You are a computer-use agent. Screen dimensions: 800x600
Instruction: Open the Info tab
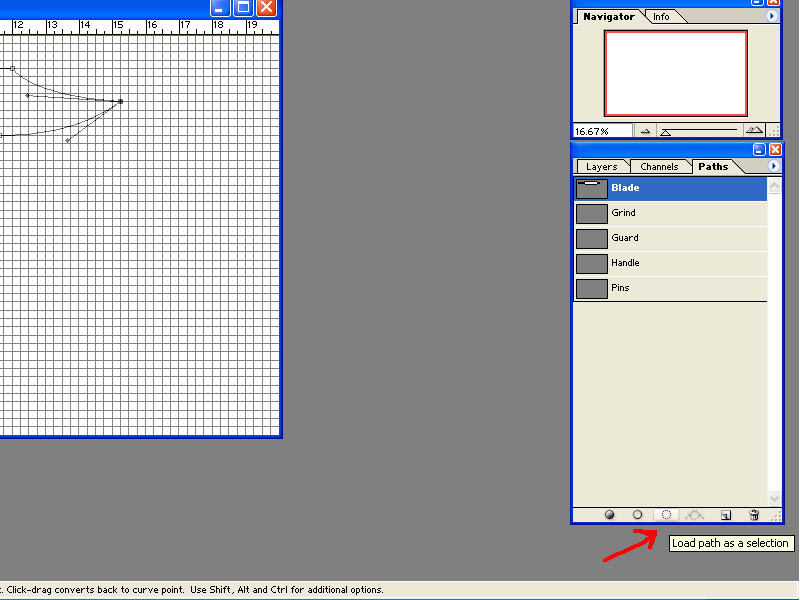click(x=661, y=17)
